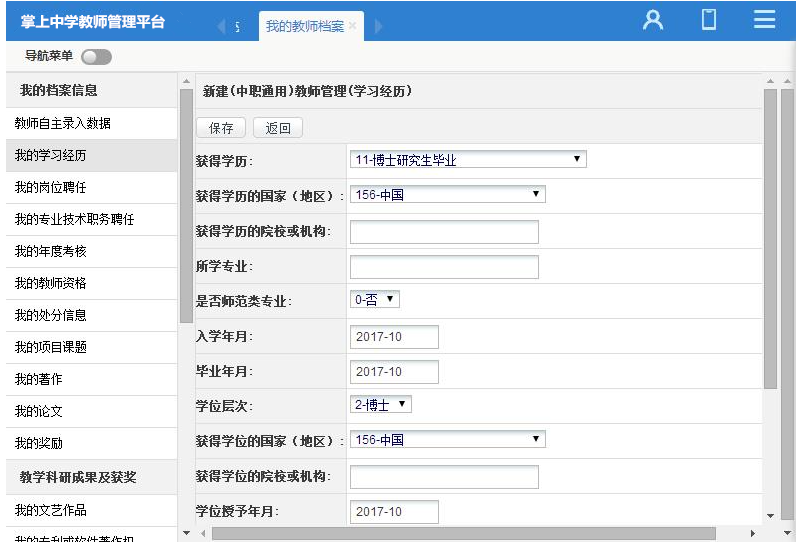This screenshot has height=545, width=801.
Task: Click the 毕业年月 date field
Action: (394, 371)
